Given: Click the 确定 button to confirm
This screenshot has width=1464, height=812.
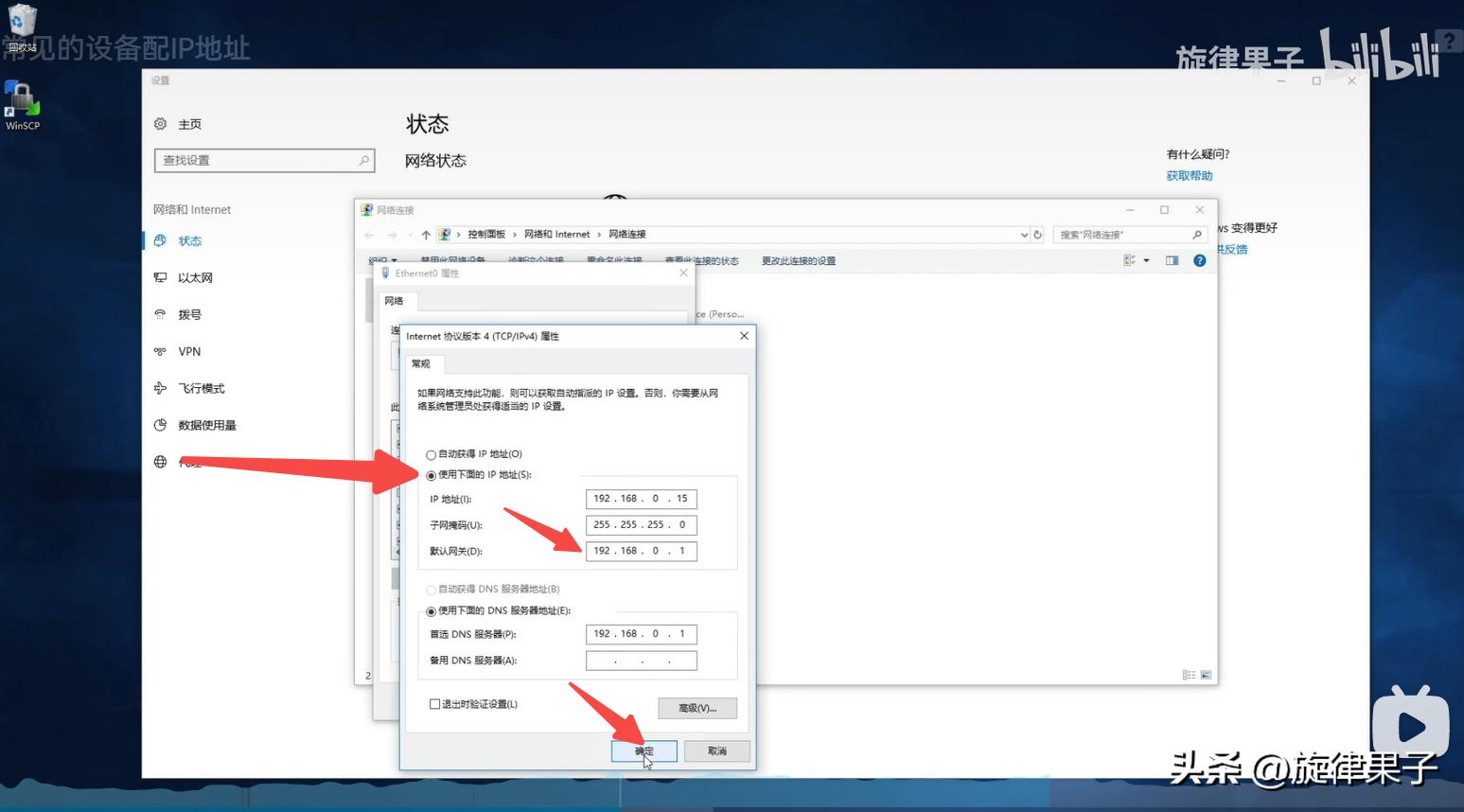Looking at the screenshot, I should [644, 751].
